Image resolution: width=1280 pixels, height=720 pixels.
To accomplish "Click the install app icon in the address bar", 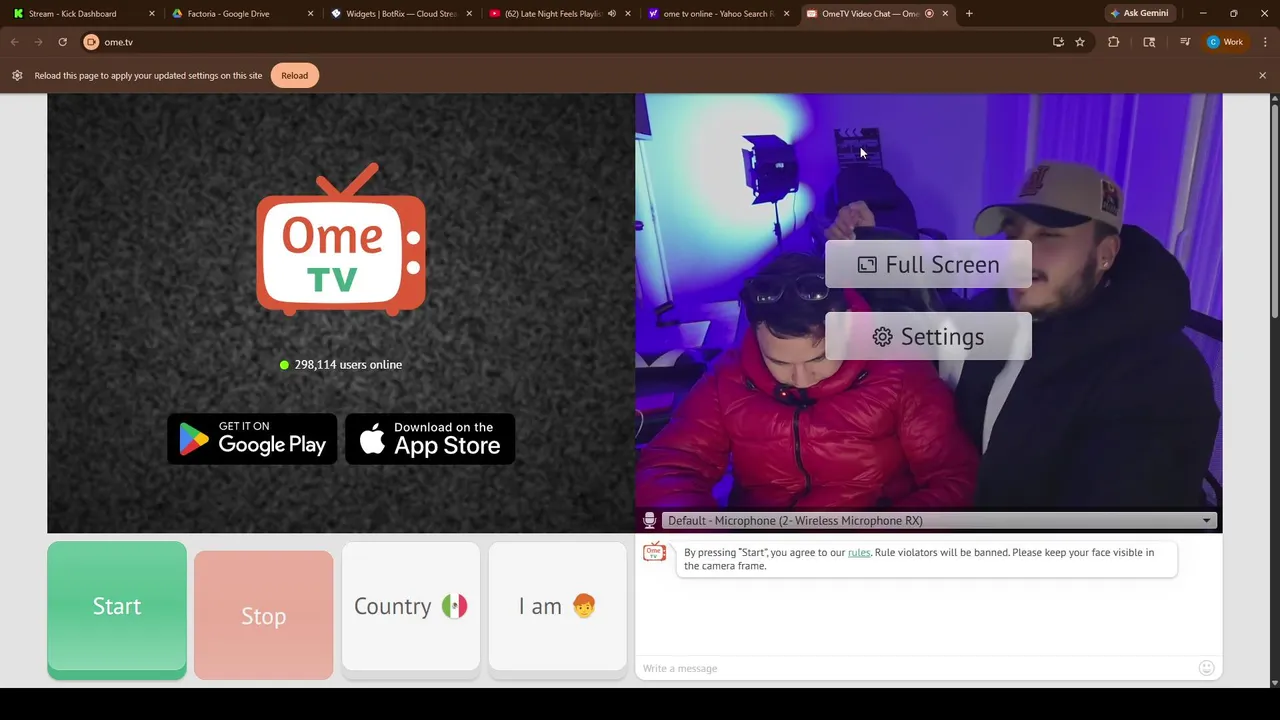I will (x=1058, y=42).
